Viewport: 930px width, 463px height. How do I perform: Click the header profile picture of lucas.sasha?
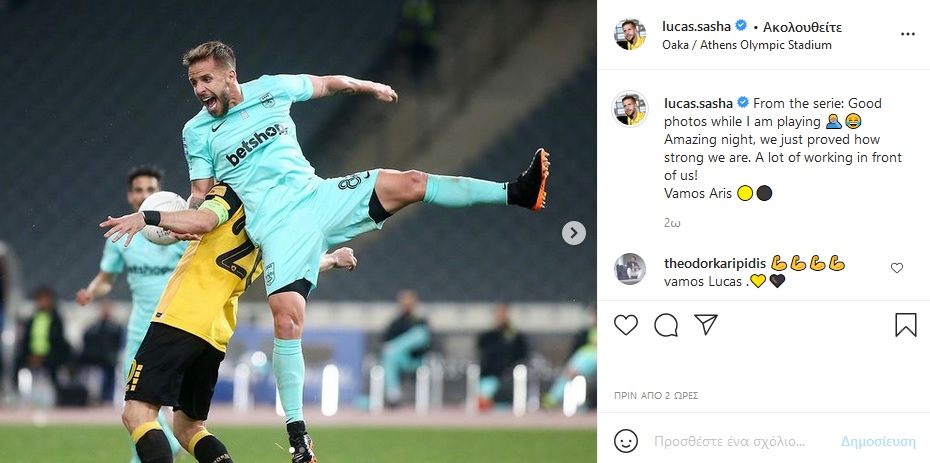tap(630, 34)
